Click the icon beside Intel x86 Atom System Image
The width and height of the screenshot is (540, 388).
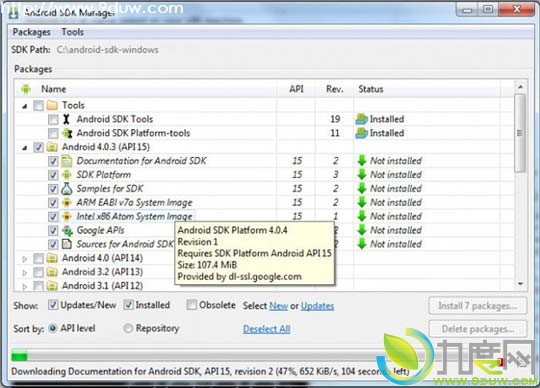point(66,216)
